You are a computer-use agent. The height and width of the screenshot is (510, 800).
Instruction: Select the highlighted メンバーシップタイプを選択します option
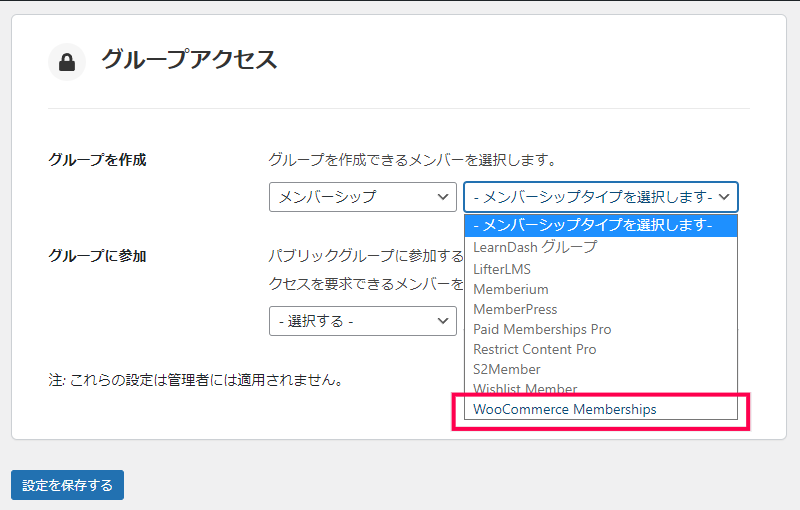601,225
